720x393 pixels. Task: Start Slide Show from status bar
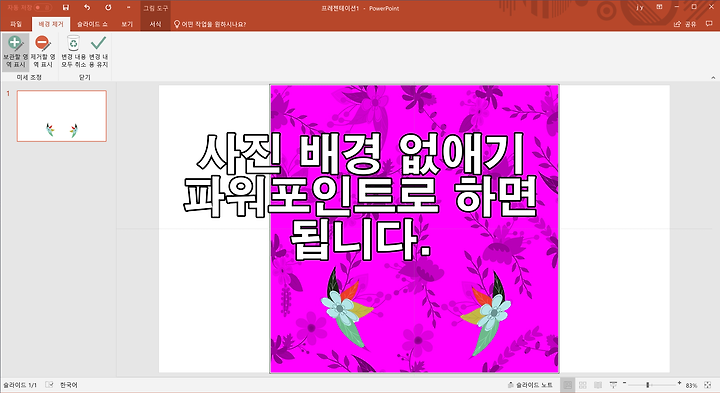[x=613, y=385]
